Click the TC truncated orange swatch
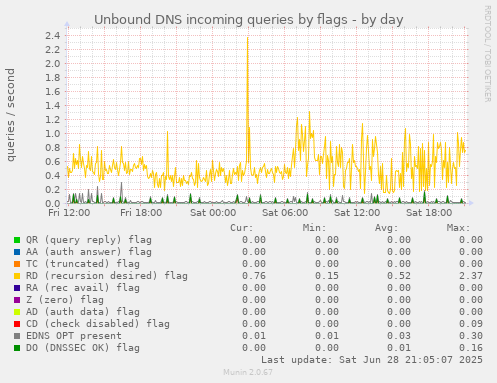 pos(17,264)
